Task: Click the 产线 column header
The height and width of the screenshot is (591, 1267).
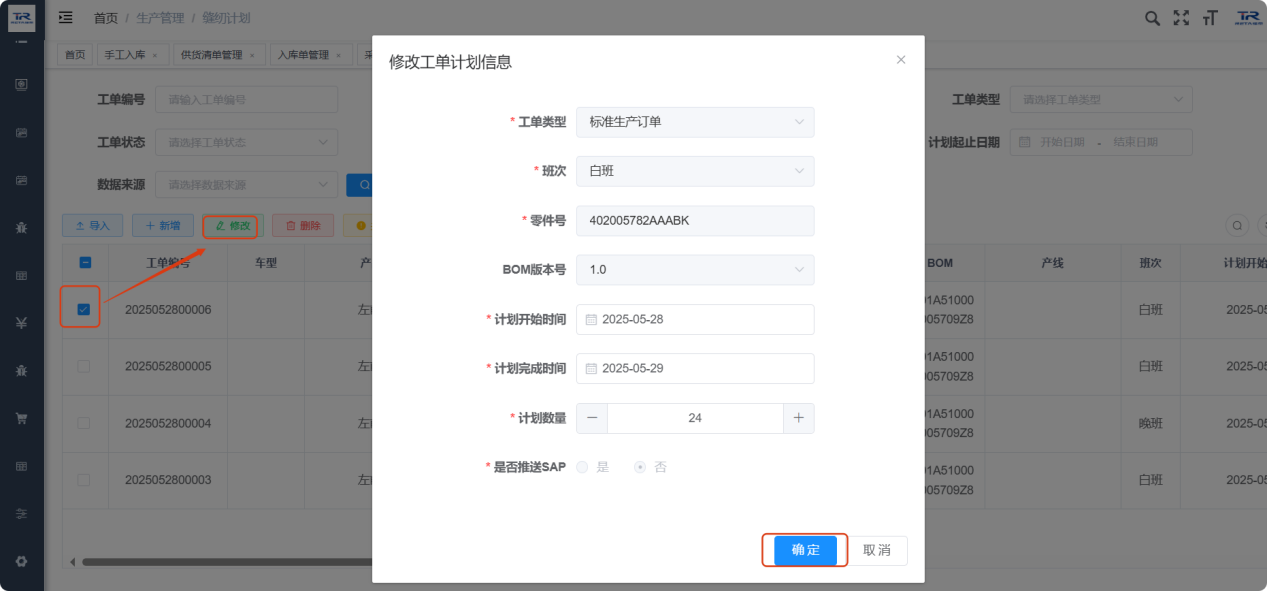Action: pos(1052,263)
